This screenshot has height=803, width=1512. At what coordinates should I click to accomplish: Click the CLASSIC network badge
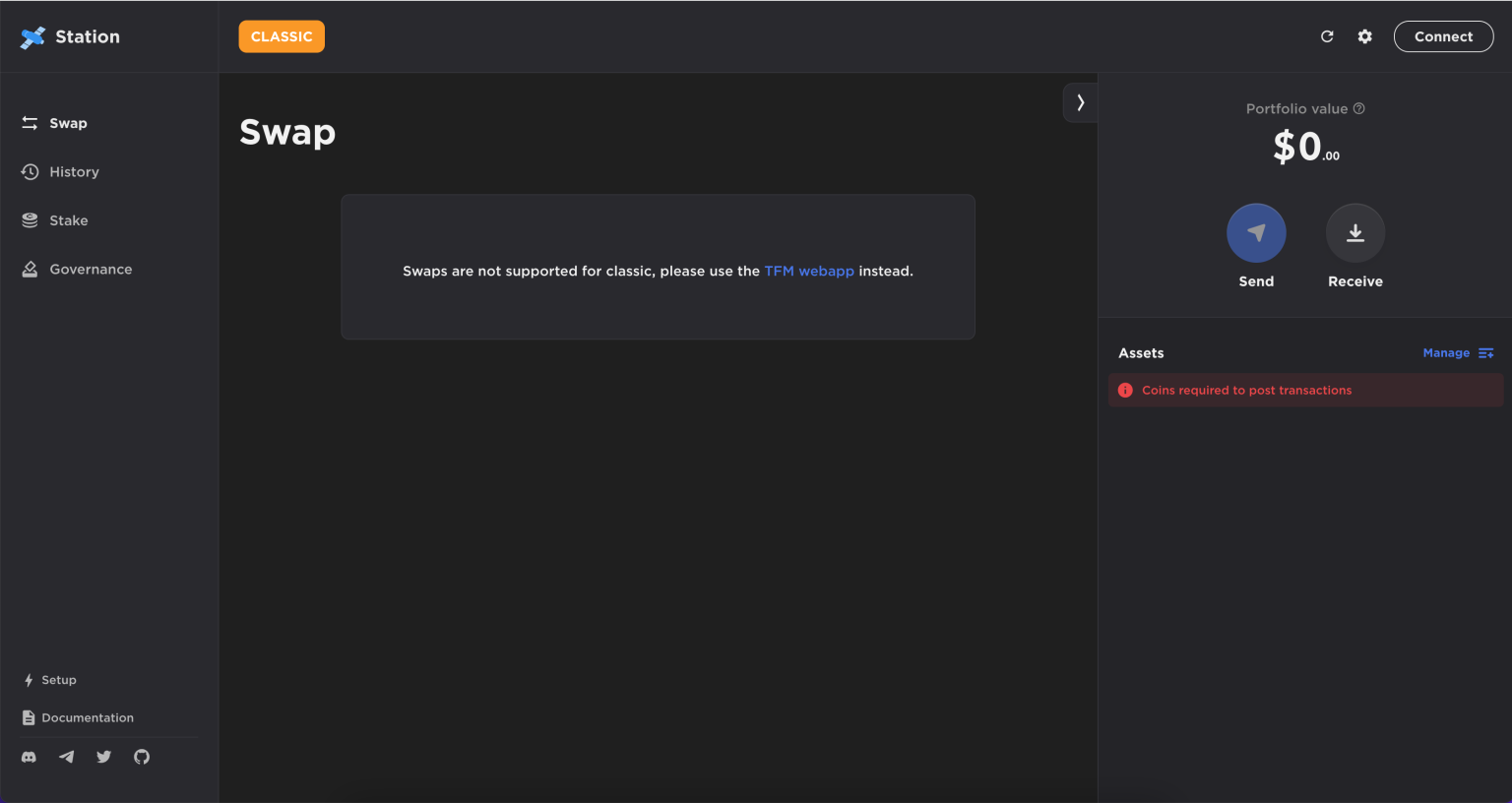[282, 36]
